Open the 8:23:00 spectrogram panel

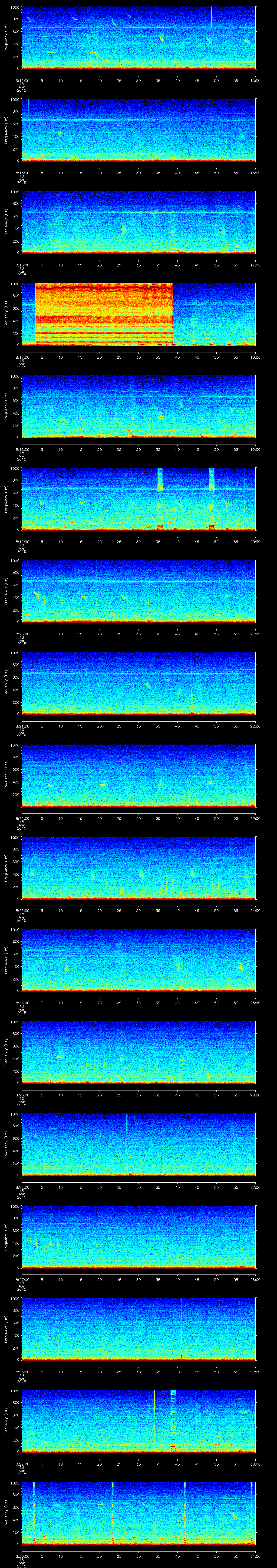138,868
